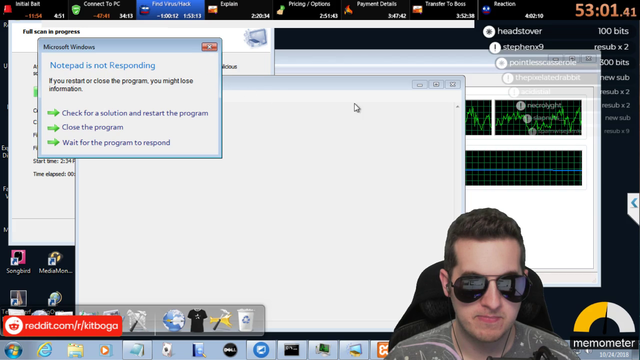Image resolution: width=640 pixels, height=360 pixels.
Task: Open the crossed tools dock icon
Action: (137, 320)
